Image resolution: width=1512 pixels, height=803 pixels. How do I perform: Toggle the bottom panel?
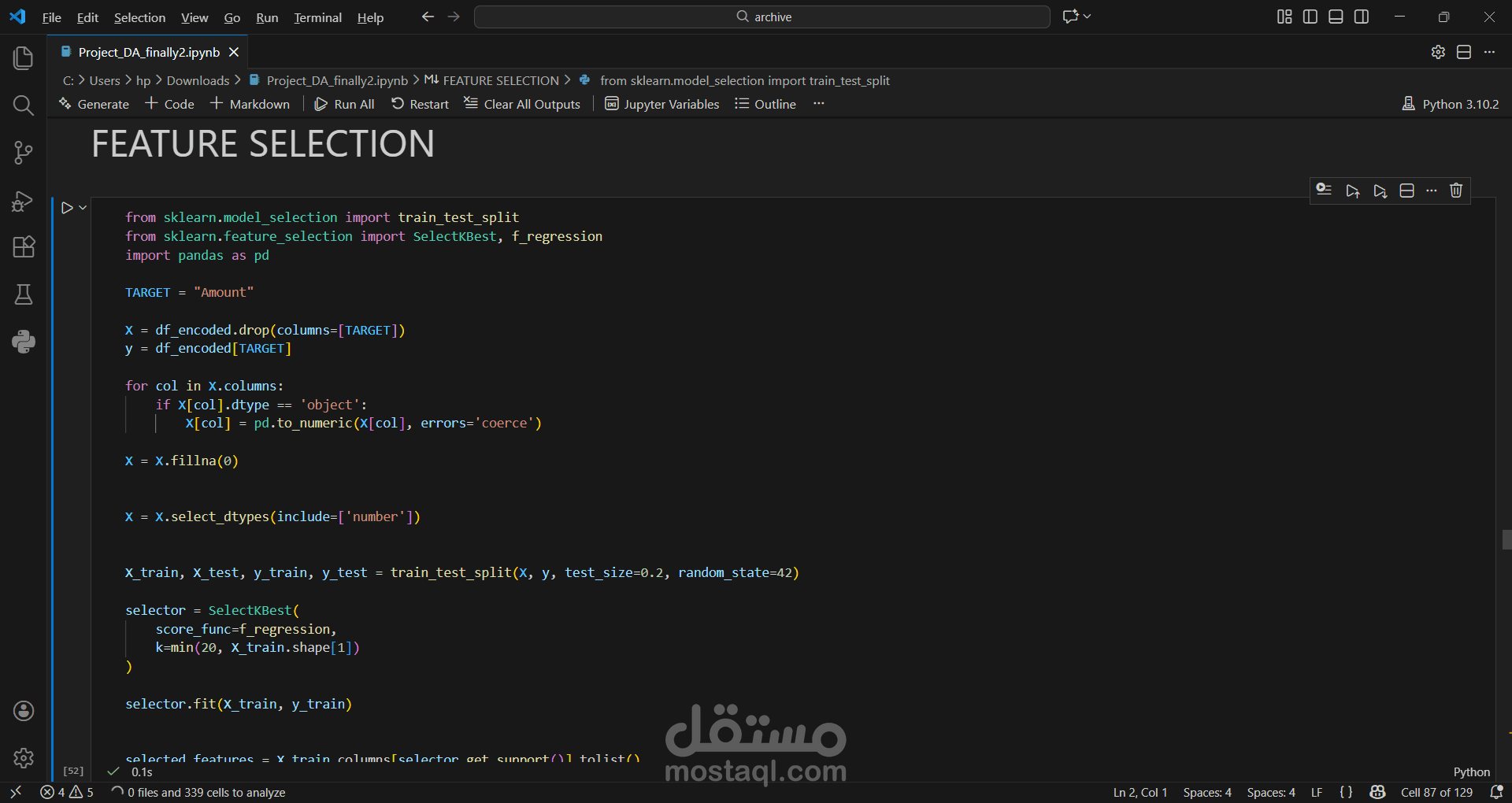(x=1336, y=17)
